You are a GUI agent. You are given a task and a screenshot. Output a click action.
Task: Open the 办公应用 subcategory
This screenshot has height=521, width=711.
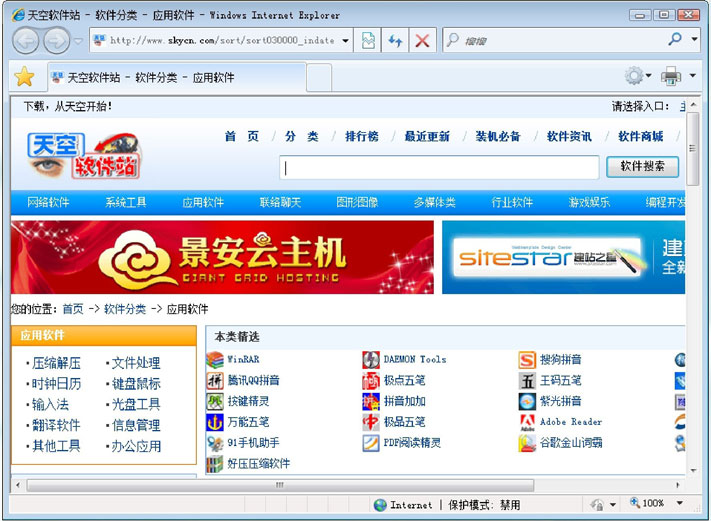point(136,446)
